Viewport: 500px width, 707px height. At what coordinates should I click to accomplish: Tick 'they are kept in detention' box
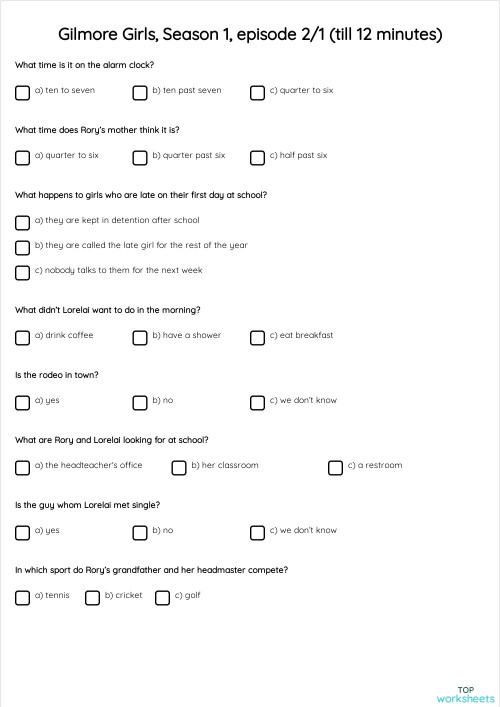[23, 223]
